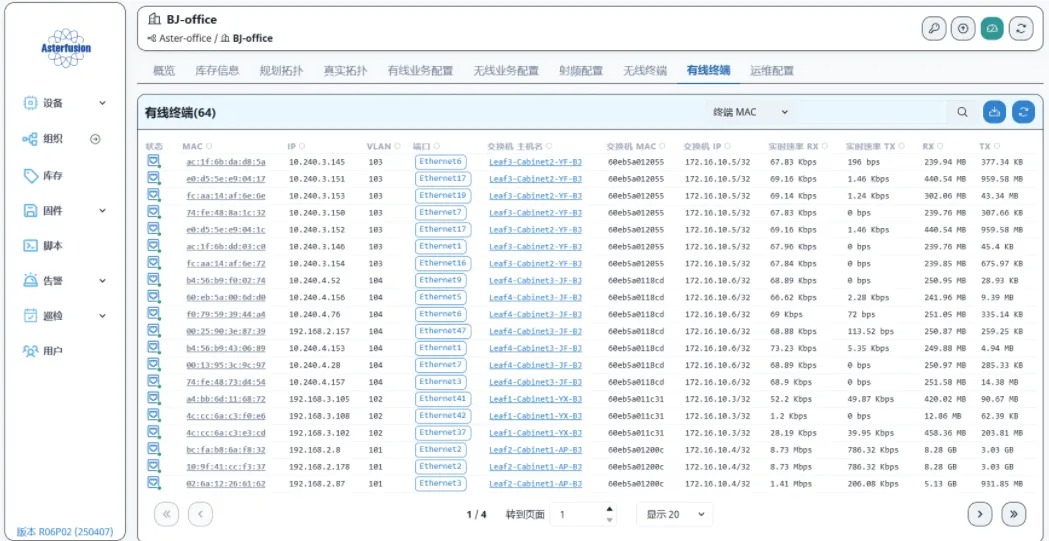Click the blue table refresh icon
Image resolution: width=1049 pixels, height=541 pixels.
click(x=1023, y=112)
